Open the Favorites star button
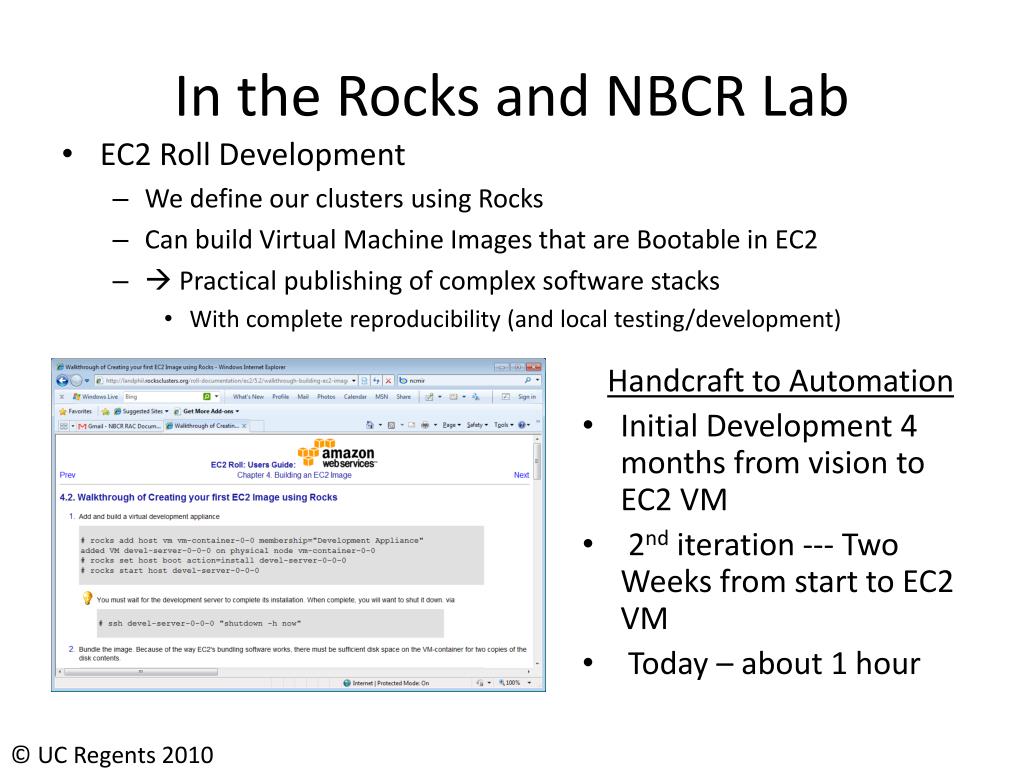The width and height of the screenshot is (1024, 768). [x=75, y=411]
